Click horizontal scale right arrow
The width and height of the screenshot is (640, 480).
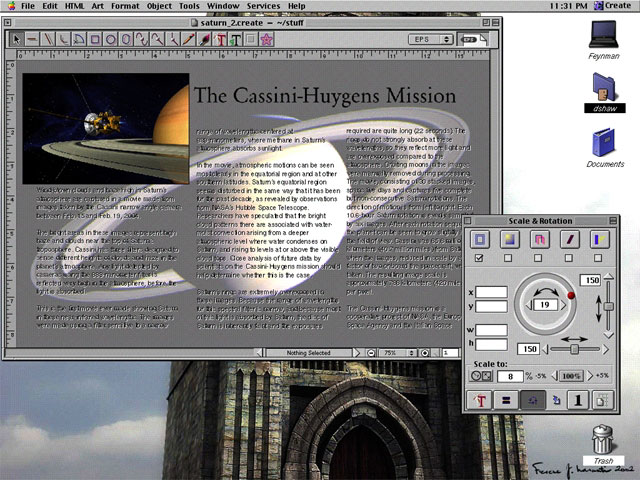(606, 349)
